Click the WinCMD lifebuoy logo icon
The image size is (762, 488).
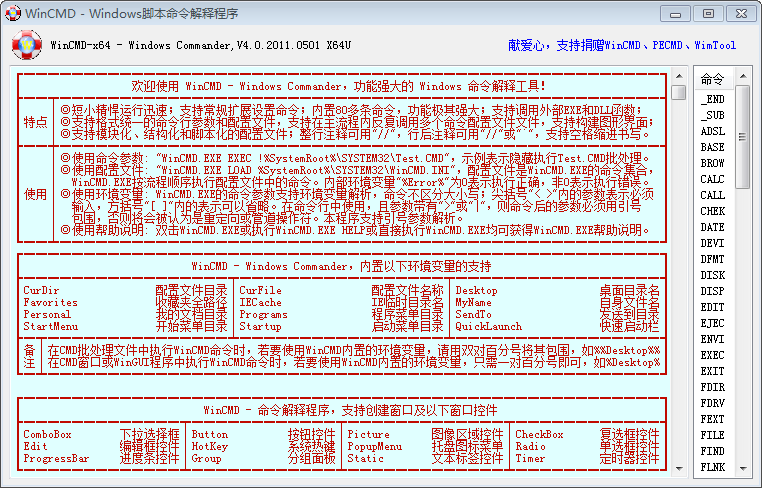pyautogui.click(x=28, y=45)
